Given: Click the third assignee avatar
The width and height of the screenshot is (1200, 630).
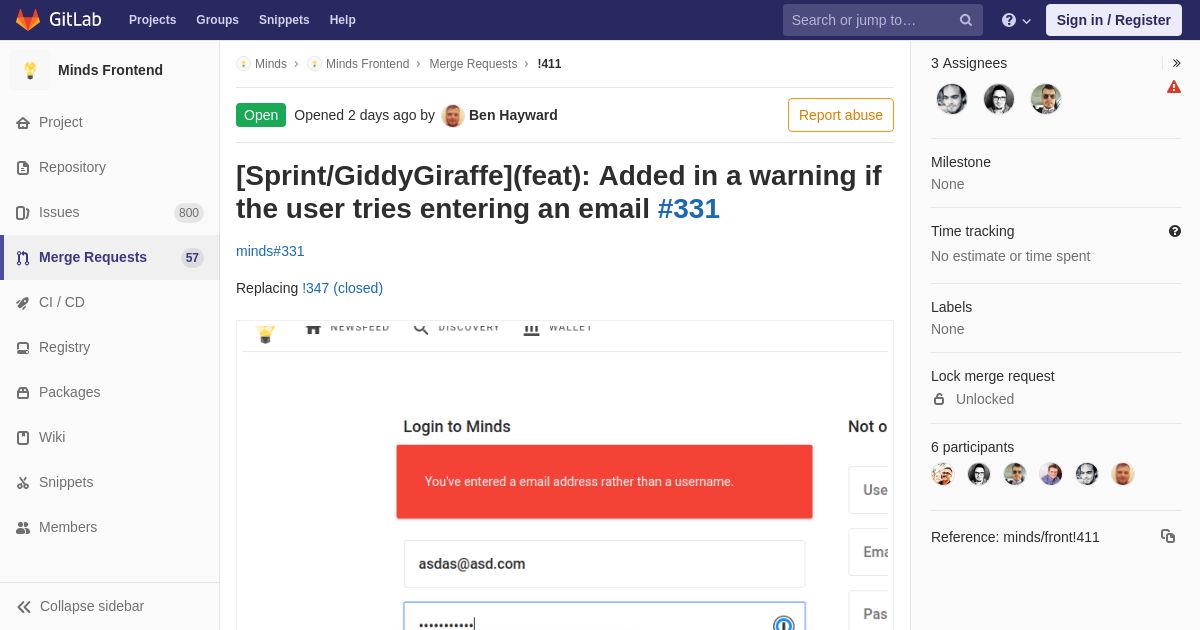Looking at the screenshot, I should coord(1046,99).
